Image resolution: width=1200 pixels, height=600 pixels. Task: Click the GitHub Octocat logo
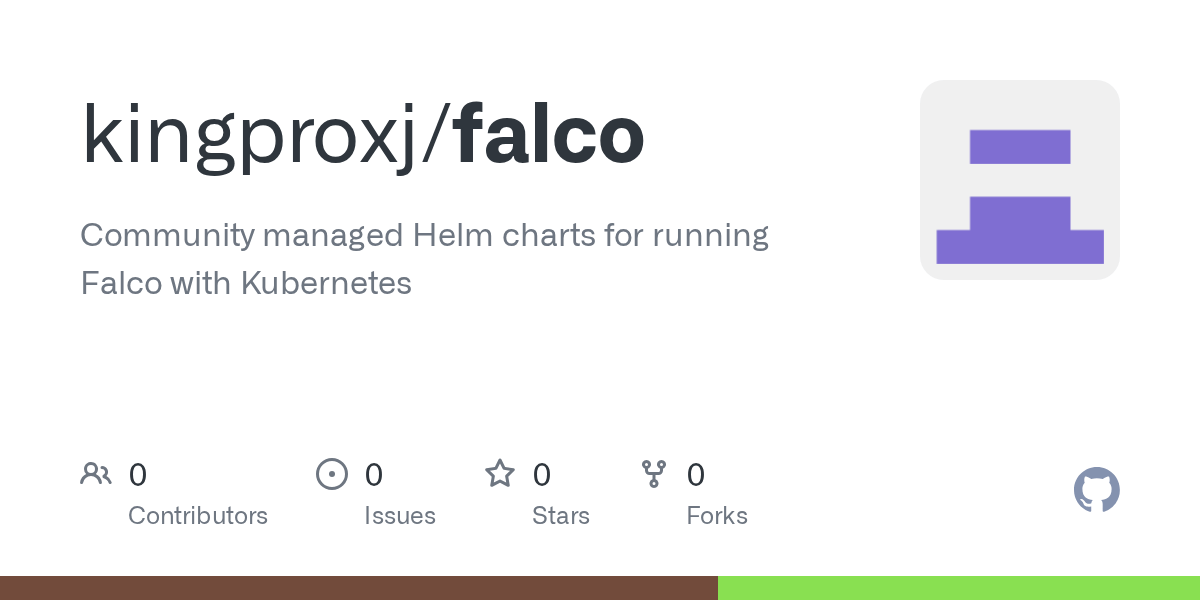(1096, 490)
